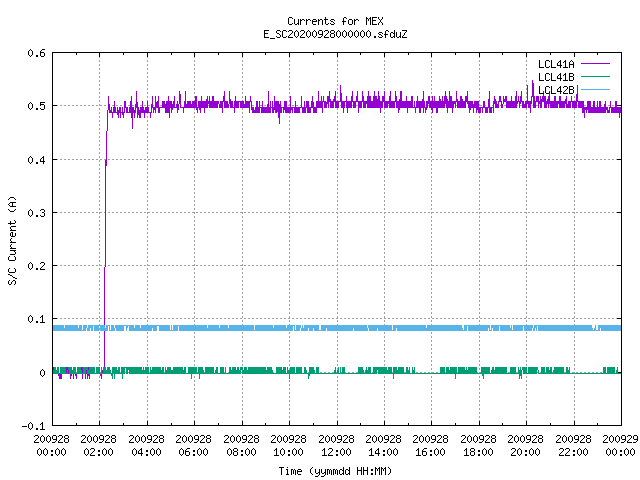The image size is (640, 480).
Task: Click the 200928 14:00 x-axis tick label
Action: (383, 446)
